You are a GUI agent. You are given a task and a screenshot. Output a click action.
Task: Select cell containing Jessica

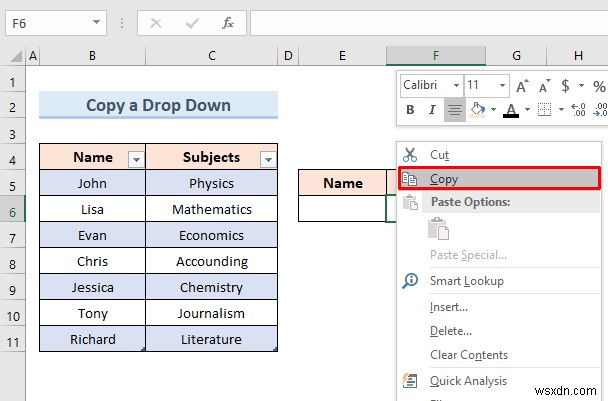click(92, 287)
